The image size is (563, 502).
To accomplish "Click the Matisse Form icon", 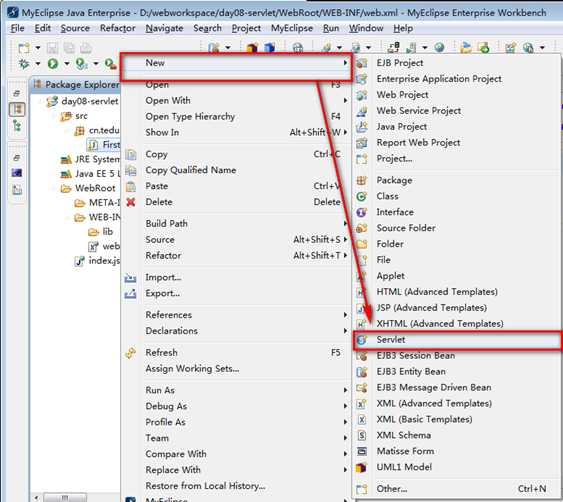I will click(362, 451).
